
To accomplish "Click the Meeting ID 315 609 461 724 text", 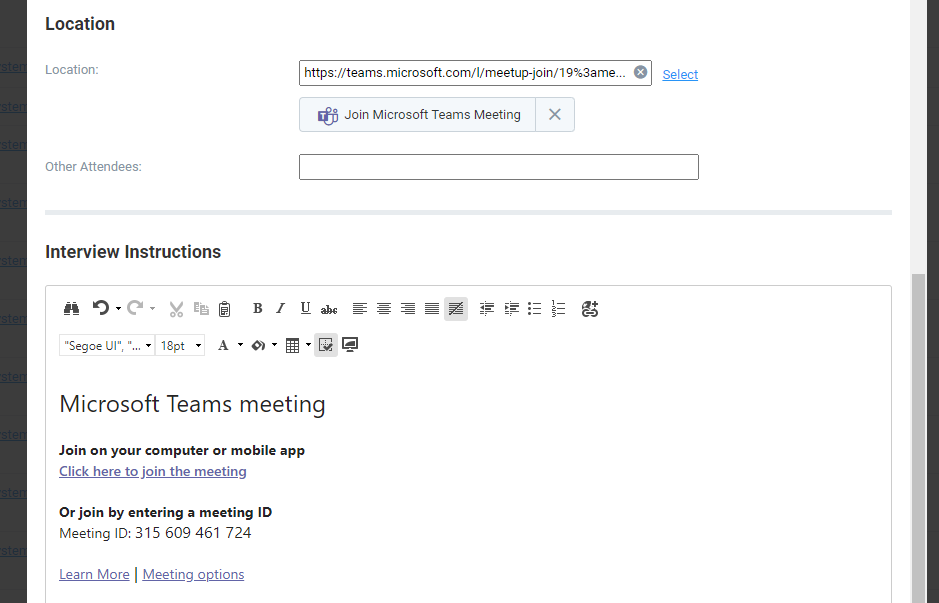I will click(155, 533).
